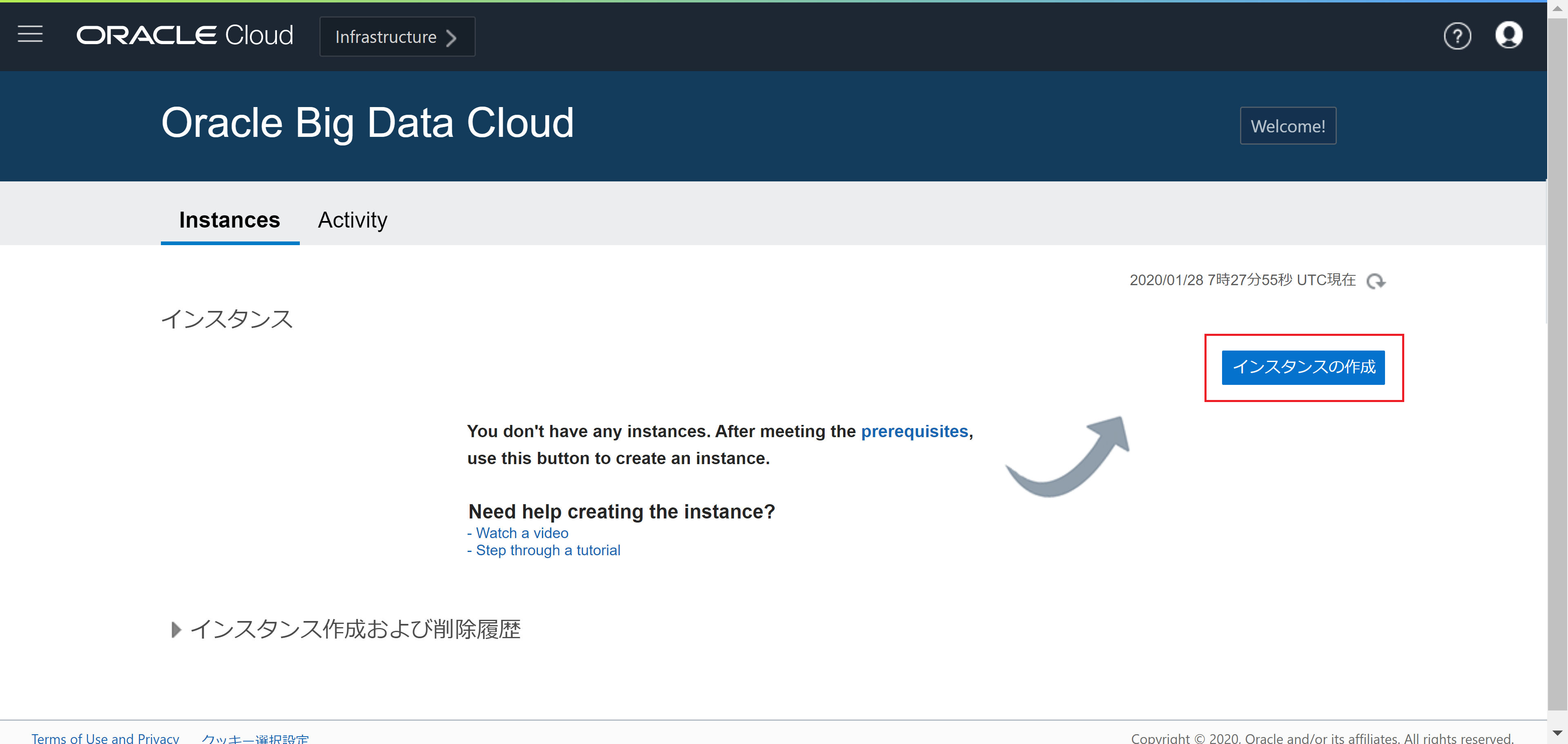Click the refresh icon beside timestamp
Viewport: 1568px width, 744px height.
1376,281
